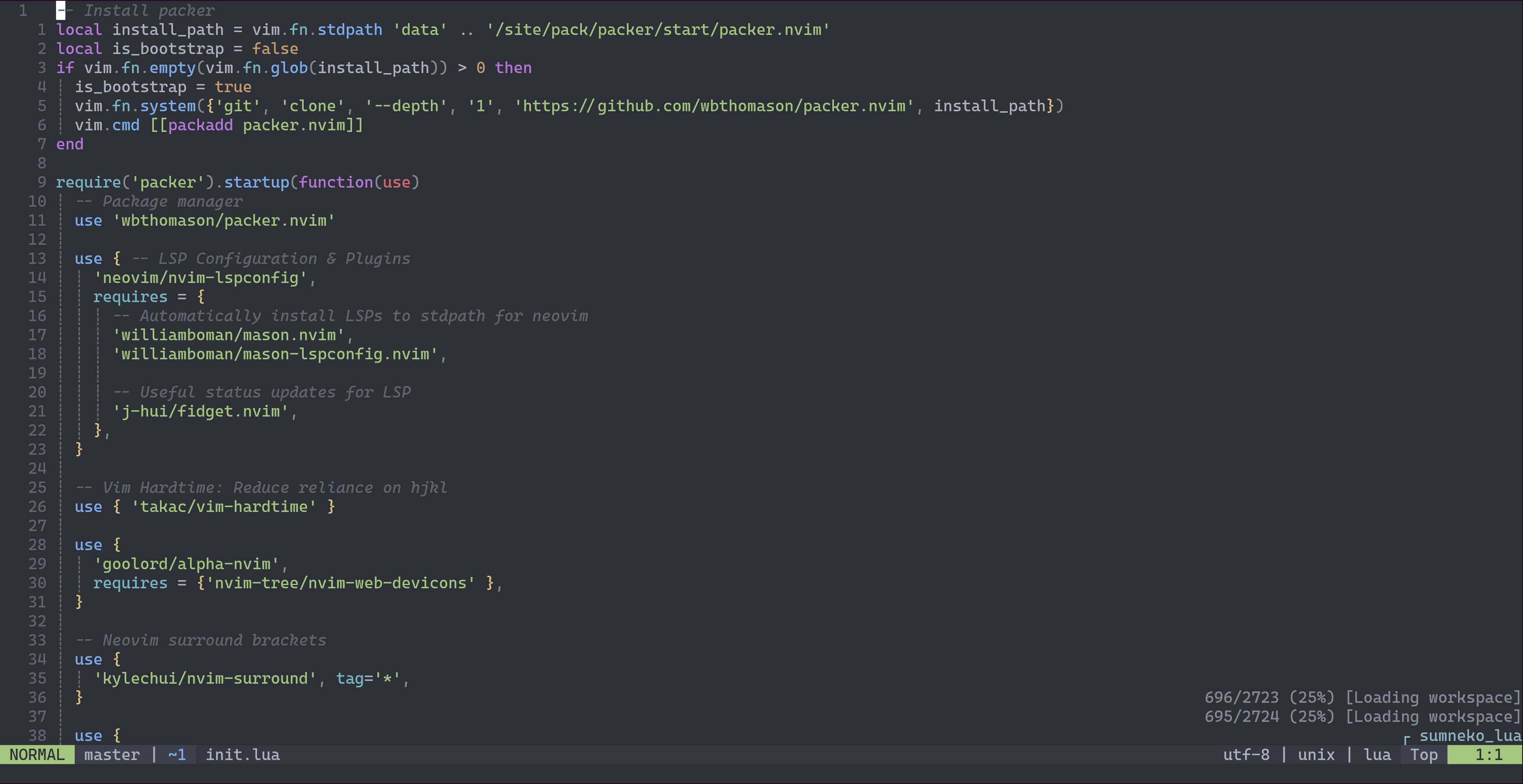Viewport: 1523px width, 784px height.
Task: Select the init.lua filename in statusline
Action: [242, 754]
